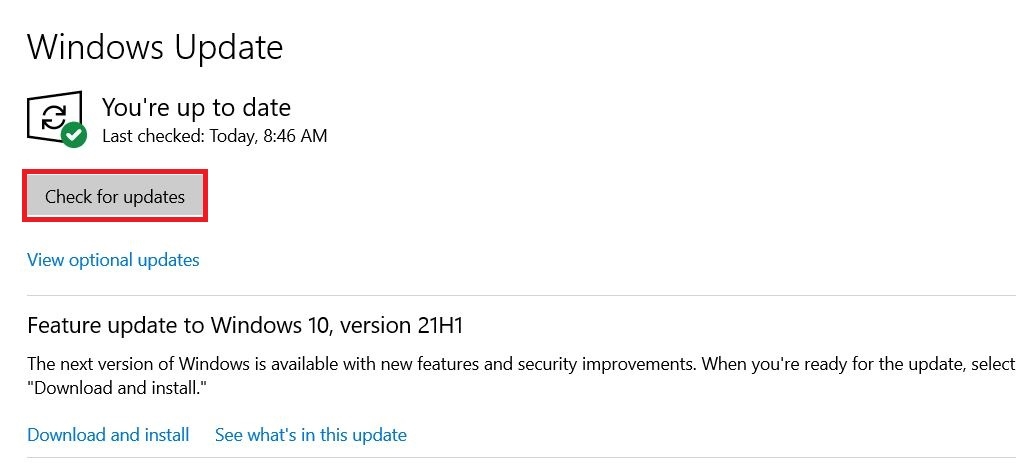Click the circular arrows inside the update icon

[52, 113]
